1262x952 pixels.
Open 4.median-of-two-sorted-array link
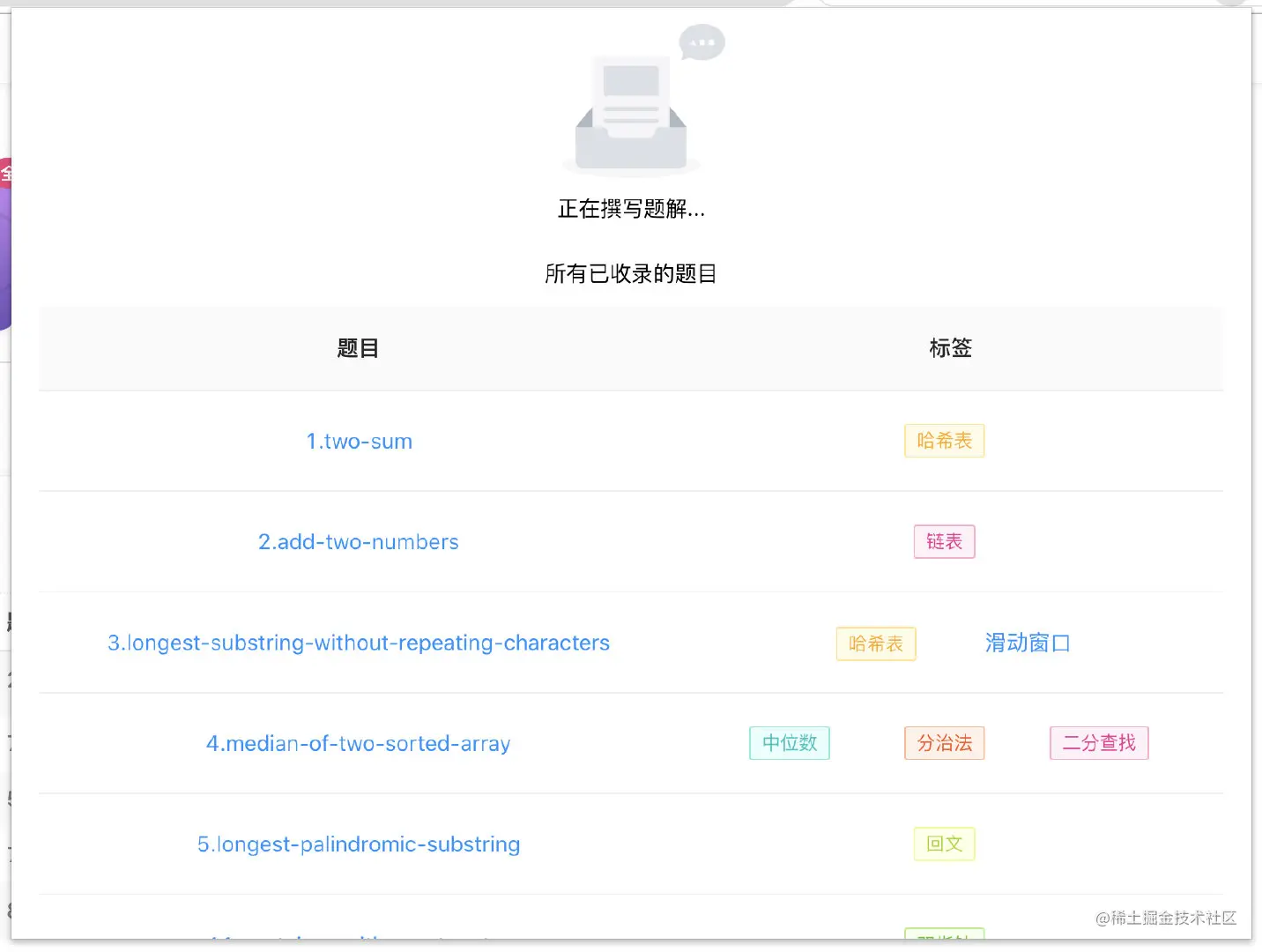tap(359, 743)
